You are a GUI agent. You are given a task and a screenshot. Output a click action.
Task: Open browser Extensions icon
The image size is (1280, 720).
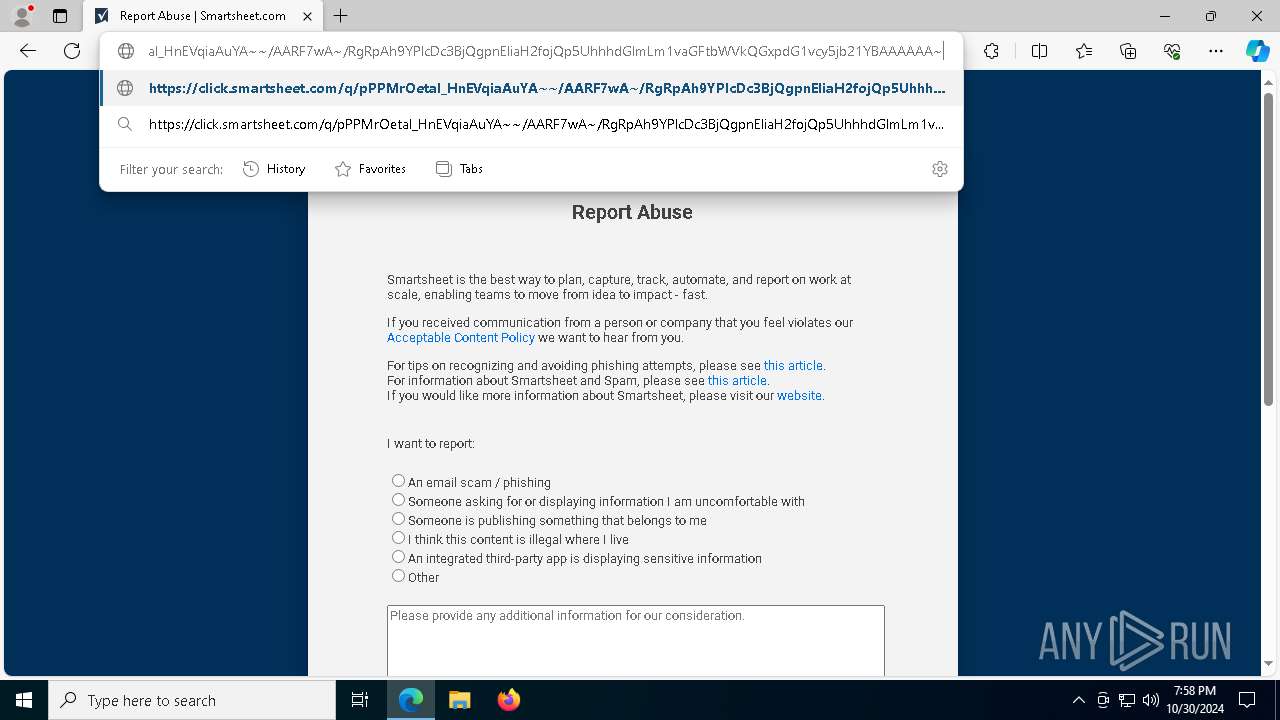click(991, 51)
